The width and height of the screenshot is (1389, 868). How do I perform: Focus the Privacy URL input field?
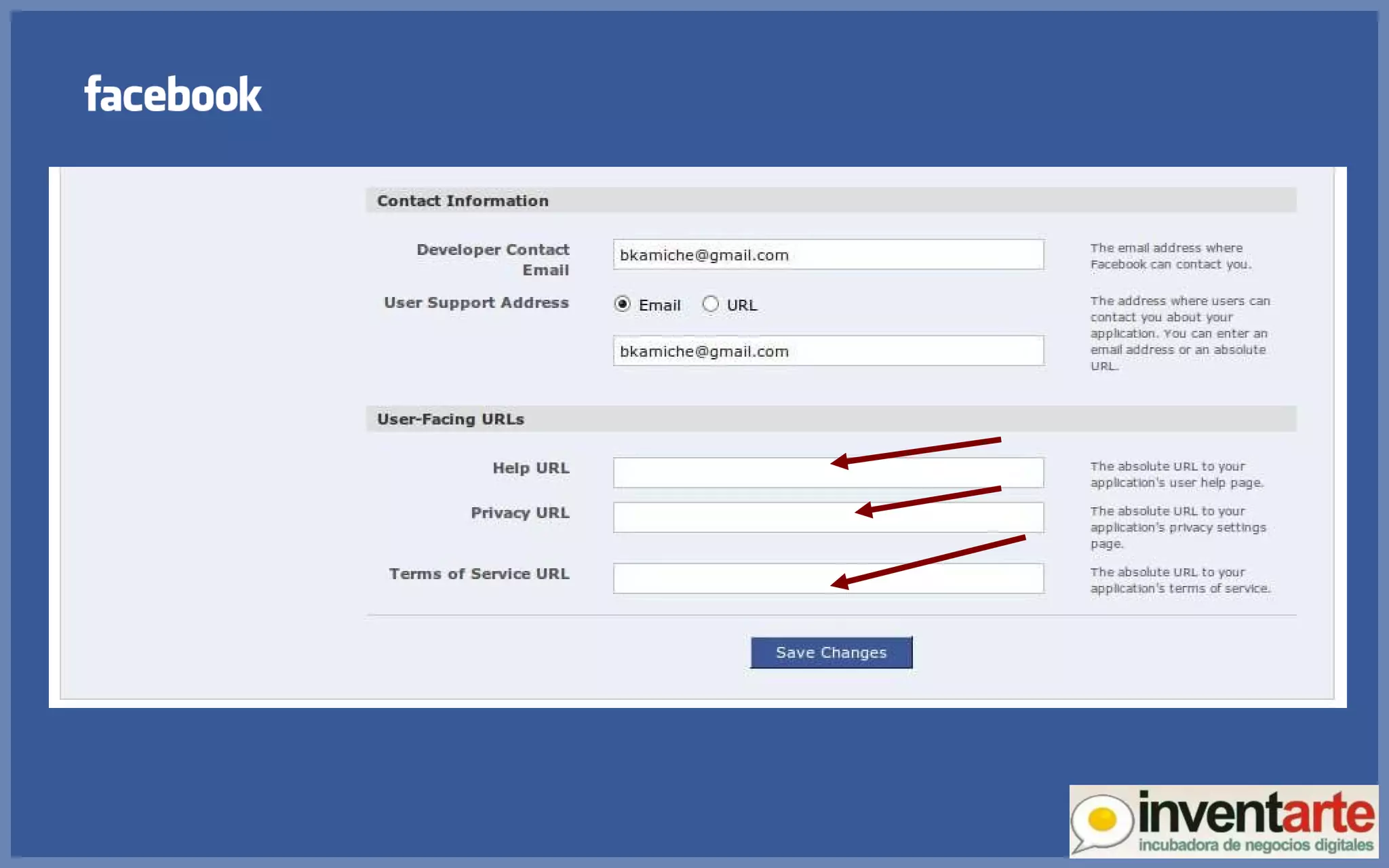tap(719, 518)
